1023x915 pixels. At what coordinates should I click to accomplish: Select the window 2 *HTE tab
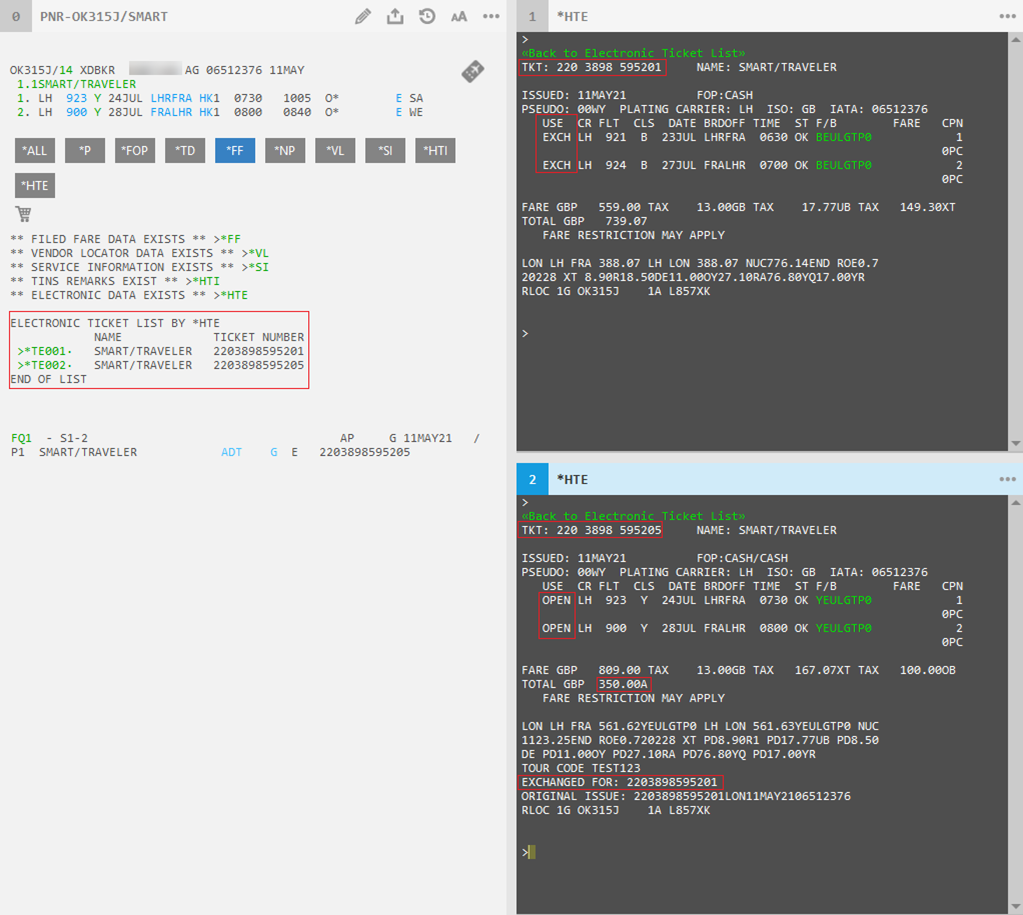[x=572, y=480]
